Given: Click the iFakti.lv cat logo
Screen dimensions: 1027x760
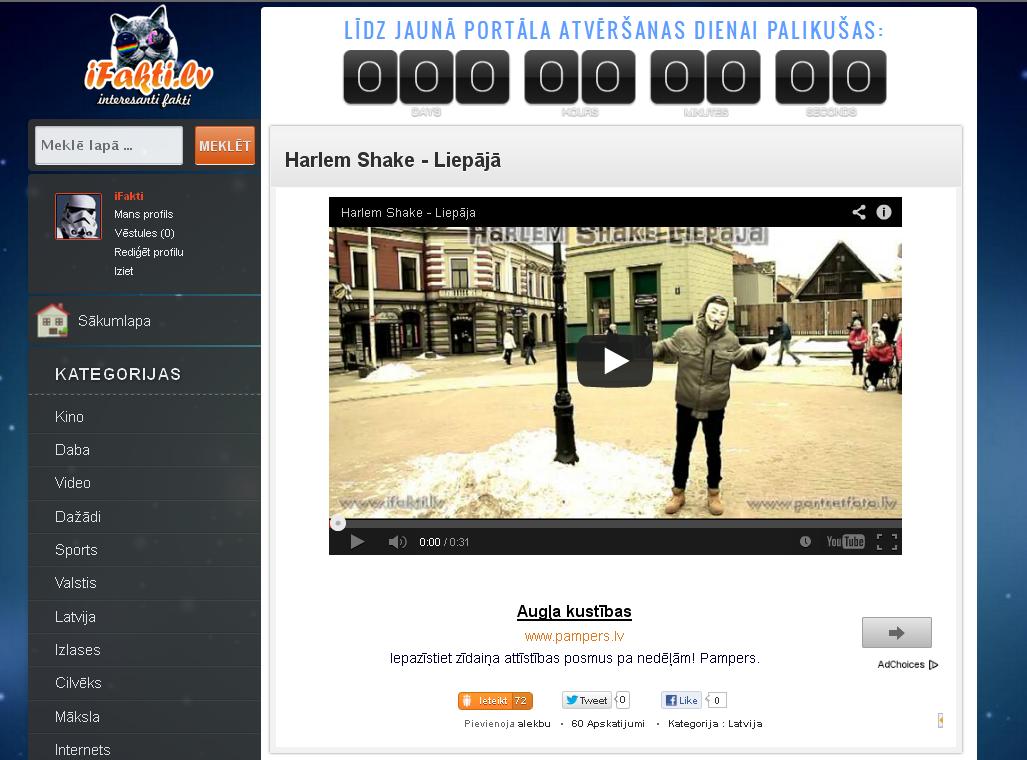Looking at the screenshot, I should 148,56.
